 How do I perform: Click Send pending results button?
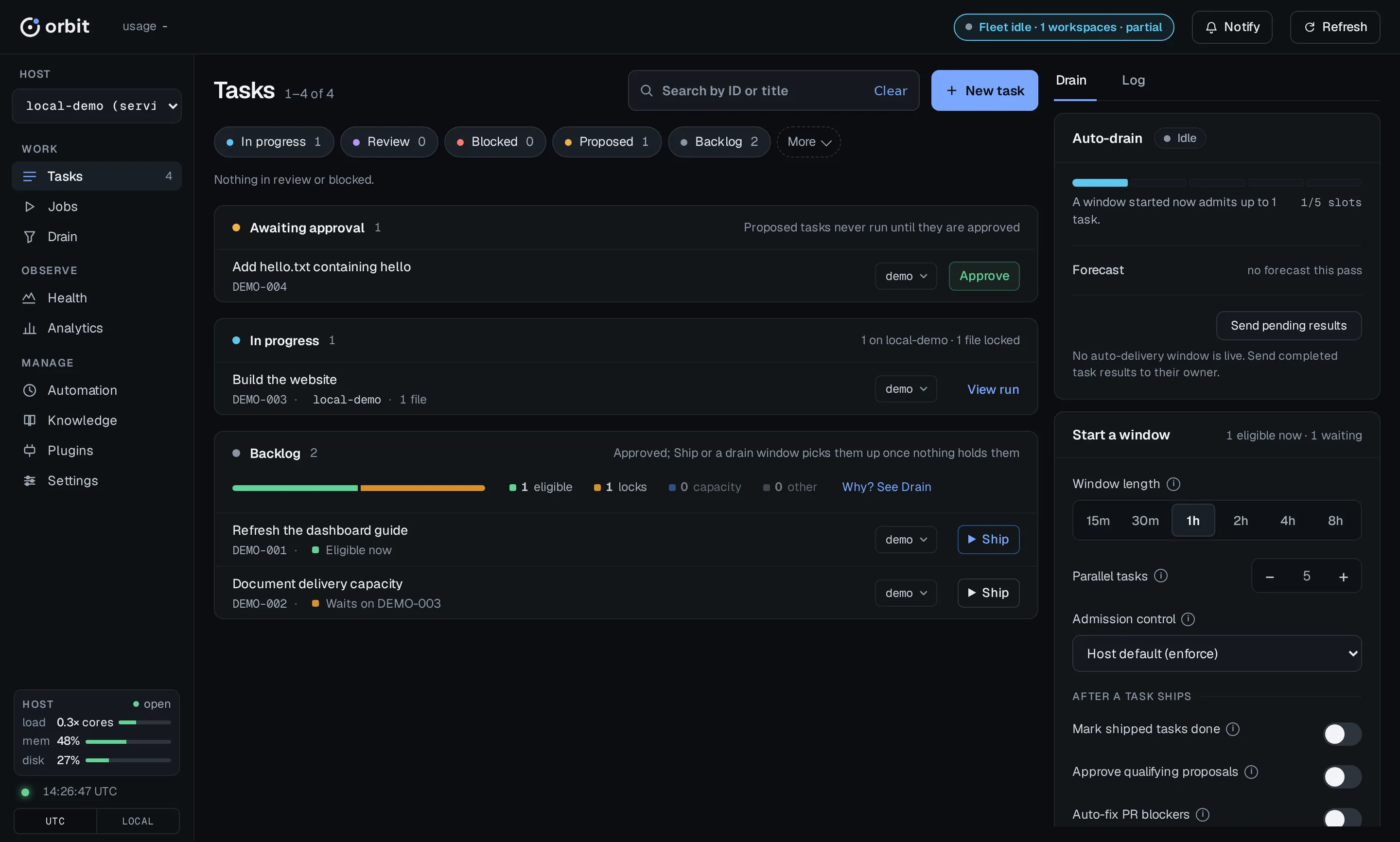pyautogui.click(x=1288, y=326)
